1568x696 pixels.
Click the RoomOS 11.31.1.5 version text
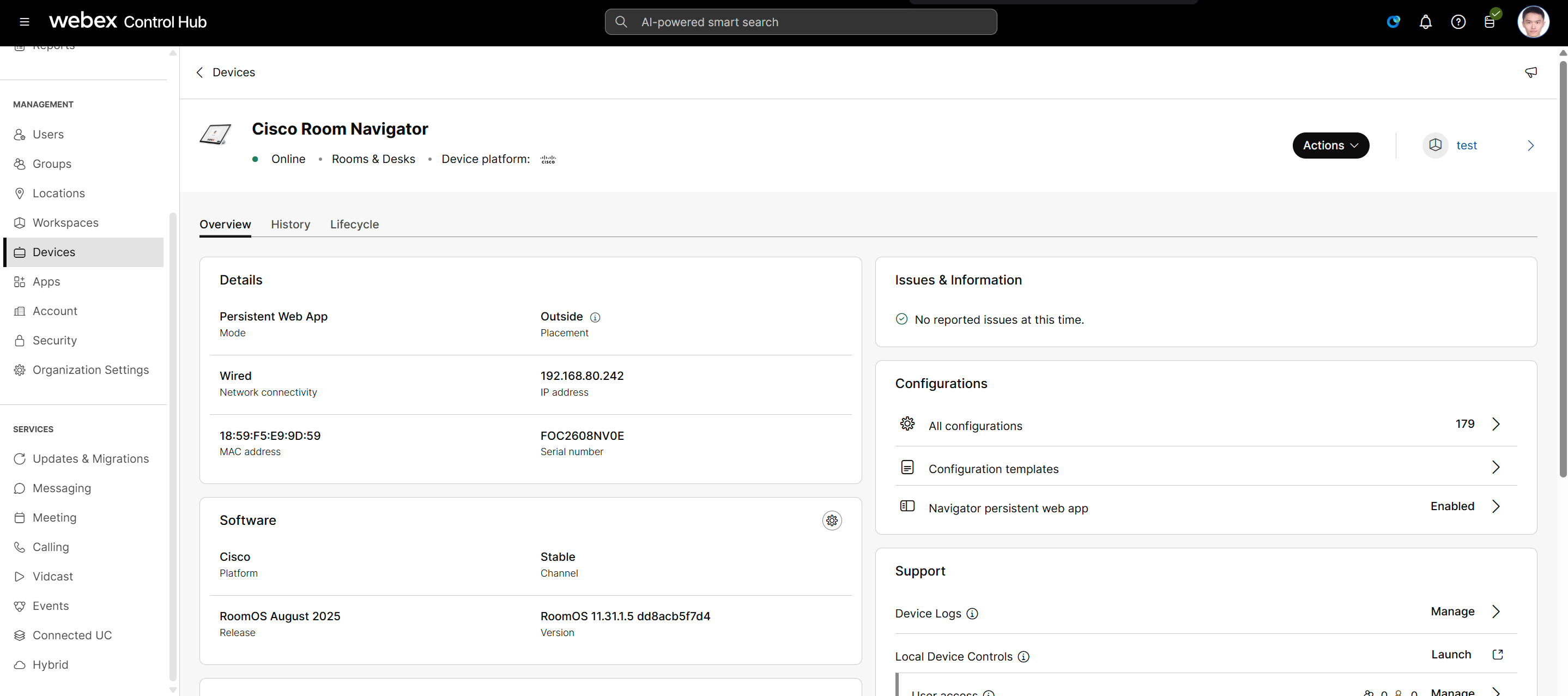[625, 616]
